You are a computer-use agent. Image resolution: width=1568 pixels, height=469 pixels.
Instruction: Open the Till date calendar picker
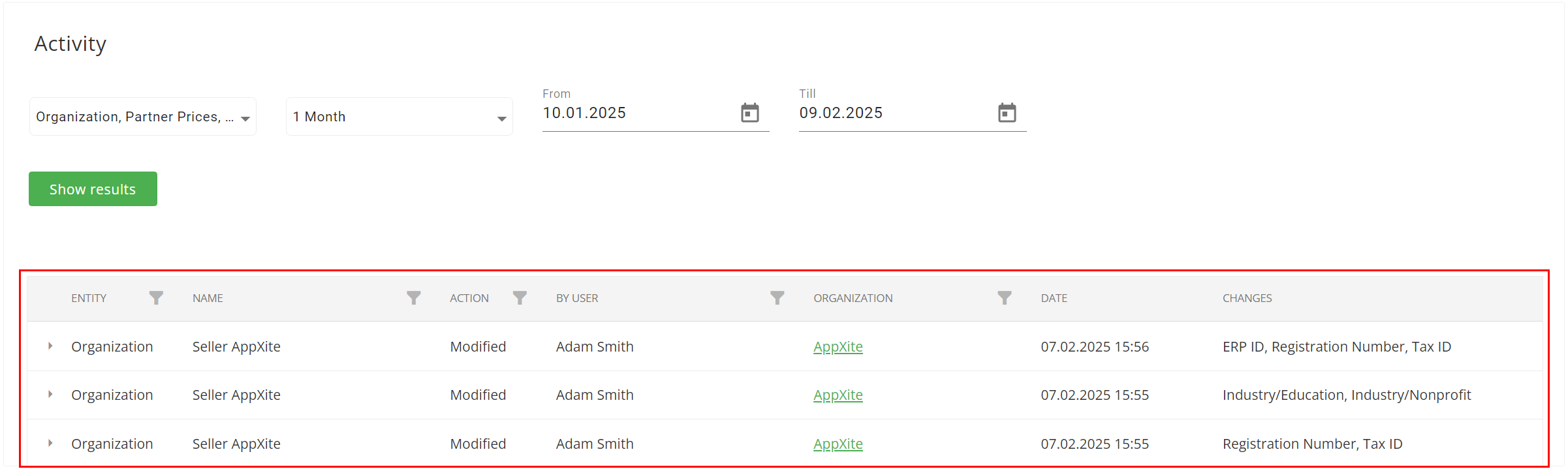1007,113
